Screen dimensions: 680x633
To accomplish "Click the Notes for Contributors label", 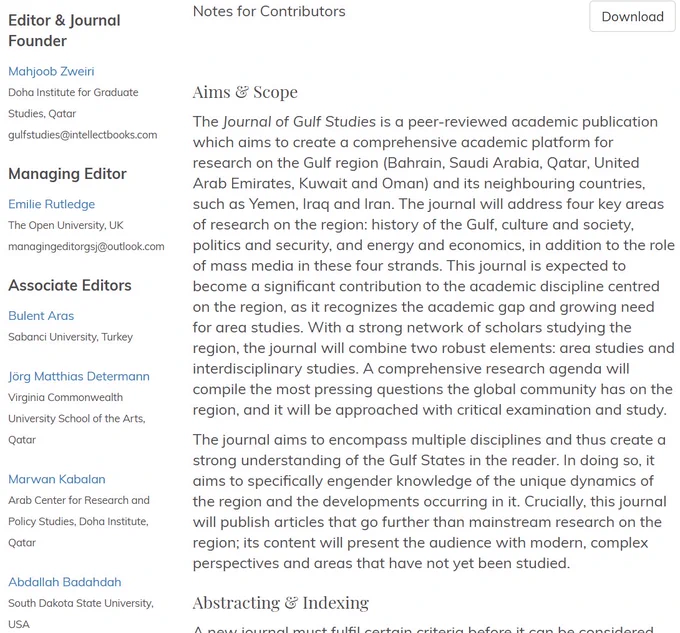I will pos(269,11).
